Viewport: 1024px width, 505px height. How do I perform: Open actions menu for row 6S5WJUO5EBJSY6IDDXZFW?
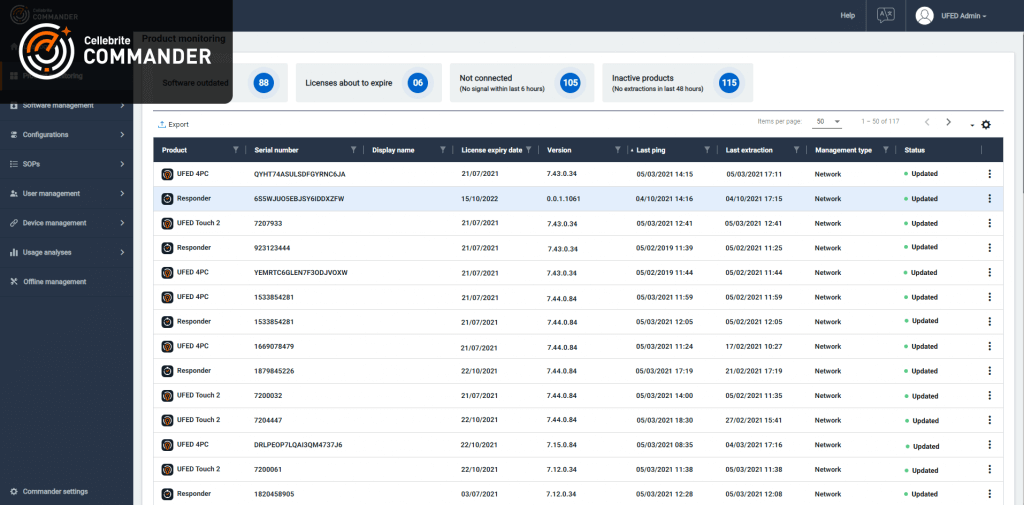(x=989, y=199)
